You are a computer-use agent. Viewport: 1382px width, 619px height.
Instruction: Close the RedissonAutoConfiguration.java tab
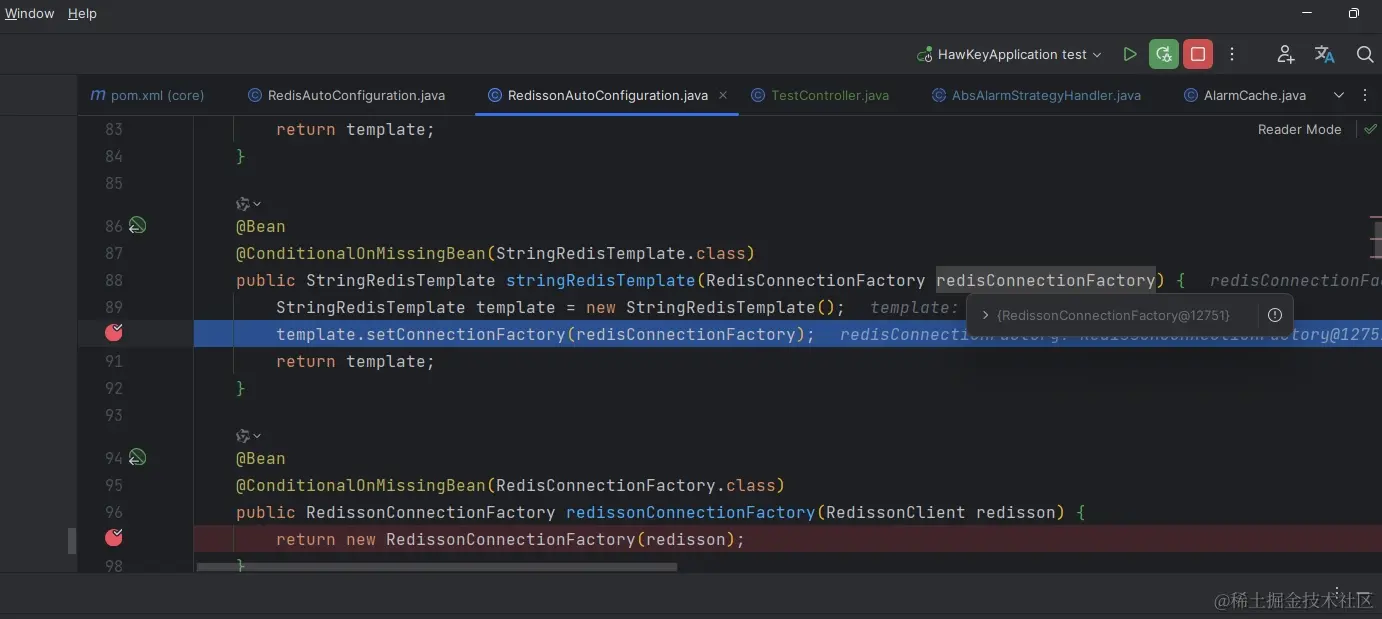(x=723, y=95)
